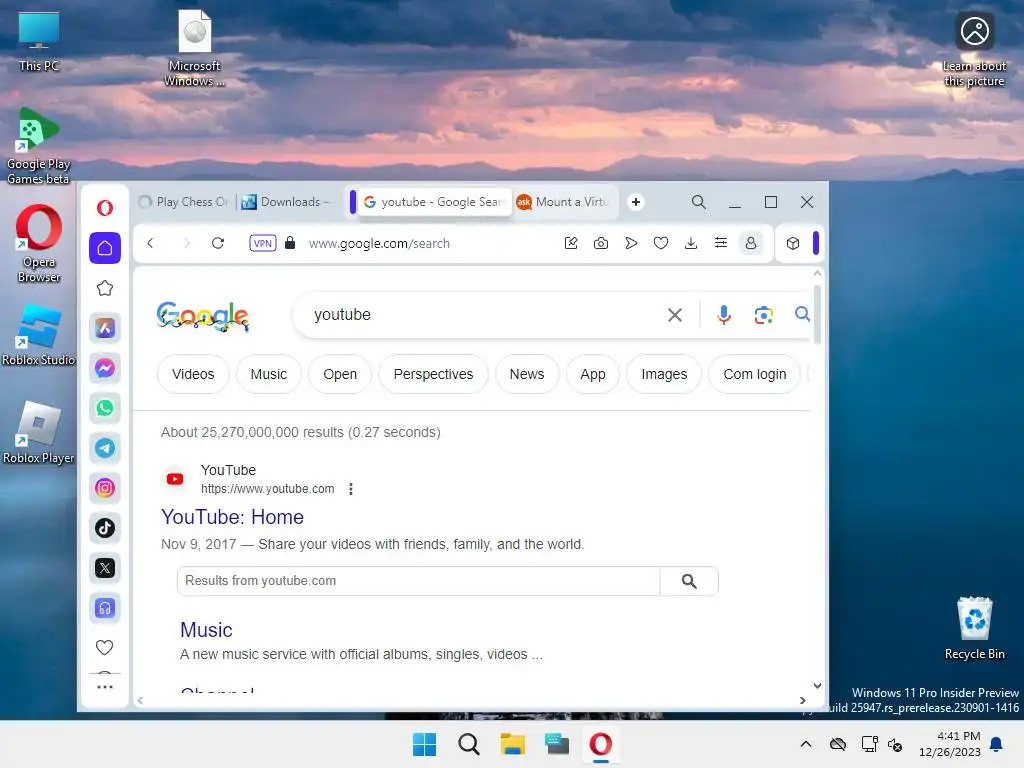Start voice search microphone icon
1024x768 pixels.
[724, 315]
